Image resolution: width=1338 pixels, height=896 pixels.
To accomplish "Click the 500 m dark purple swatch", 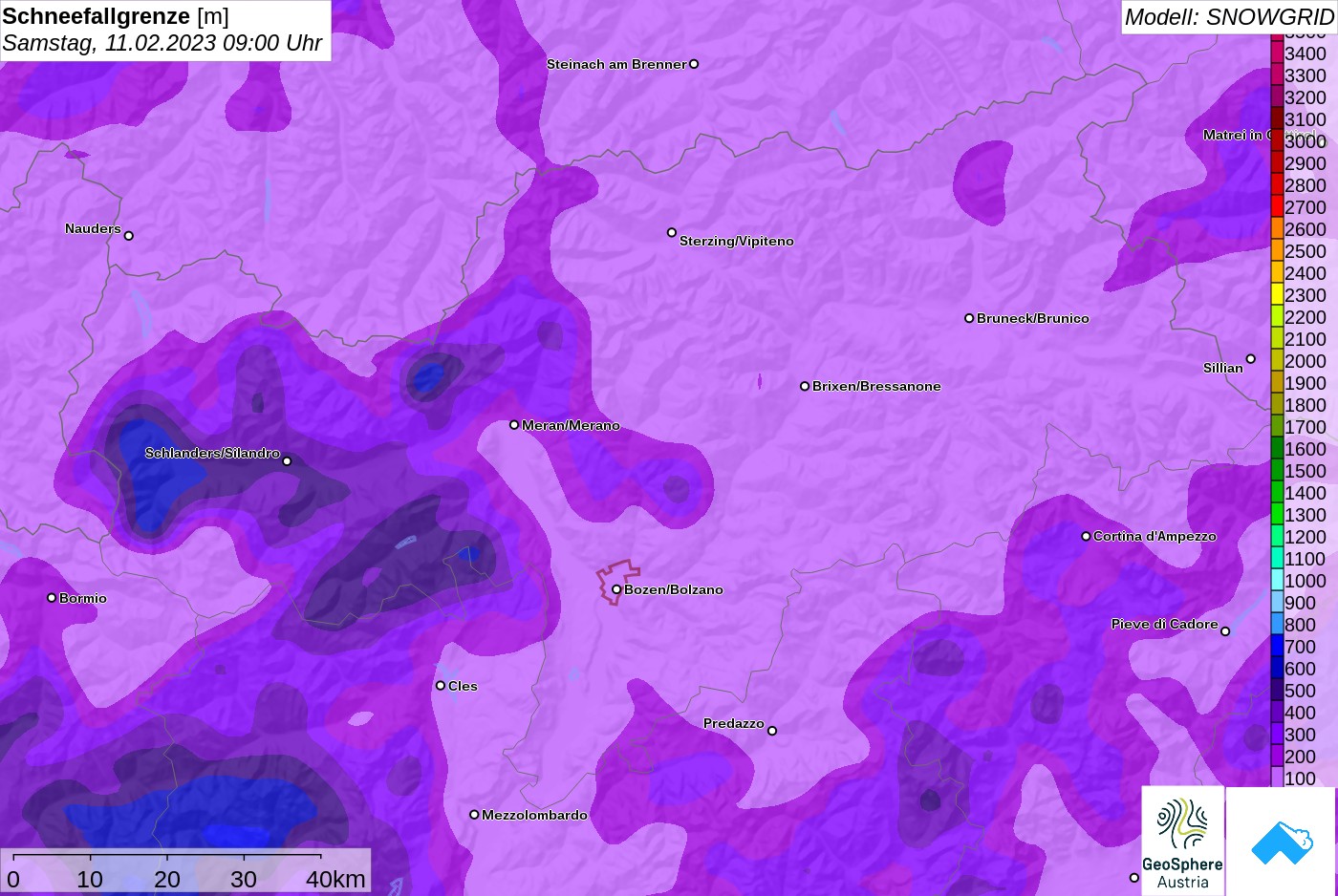I will pos(1277,690).
